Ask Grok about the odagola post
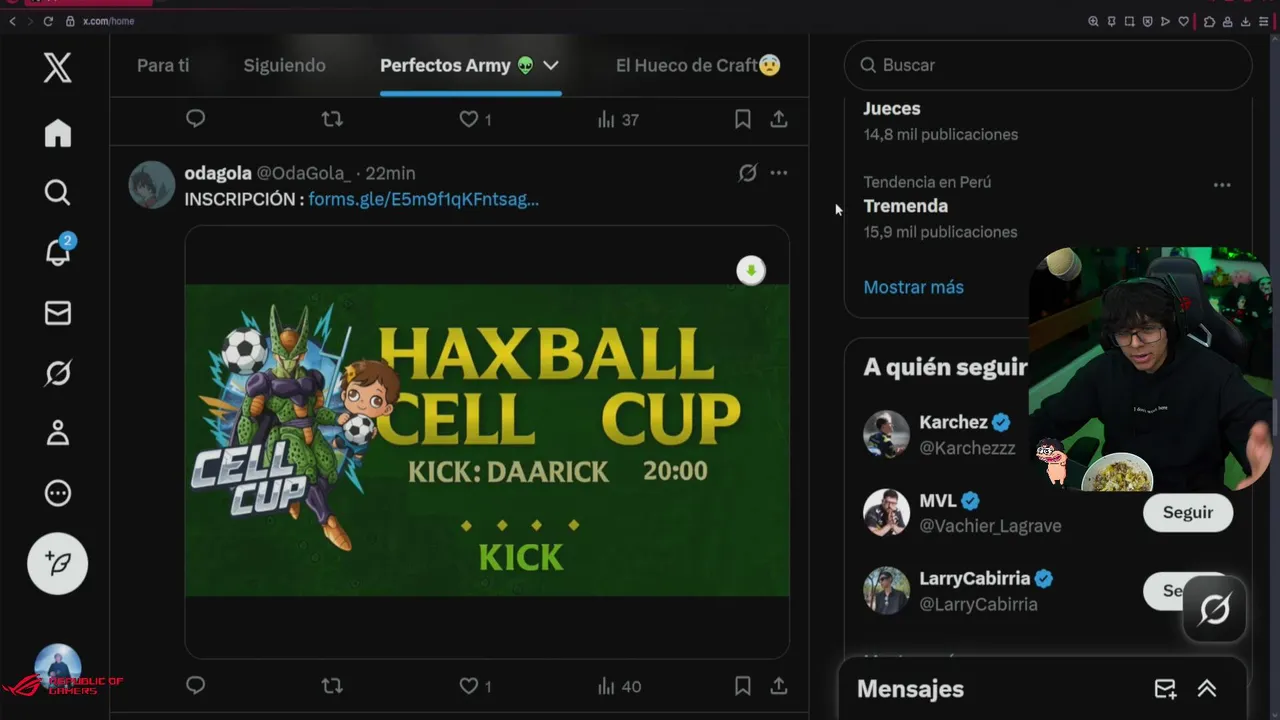 pyautogui.click(x=747, y=173)
